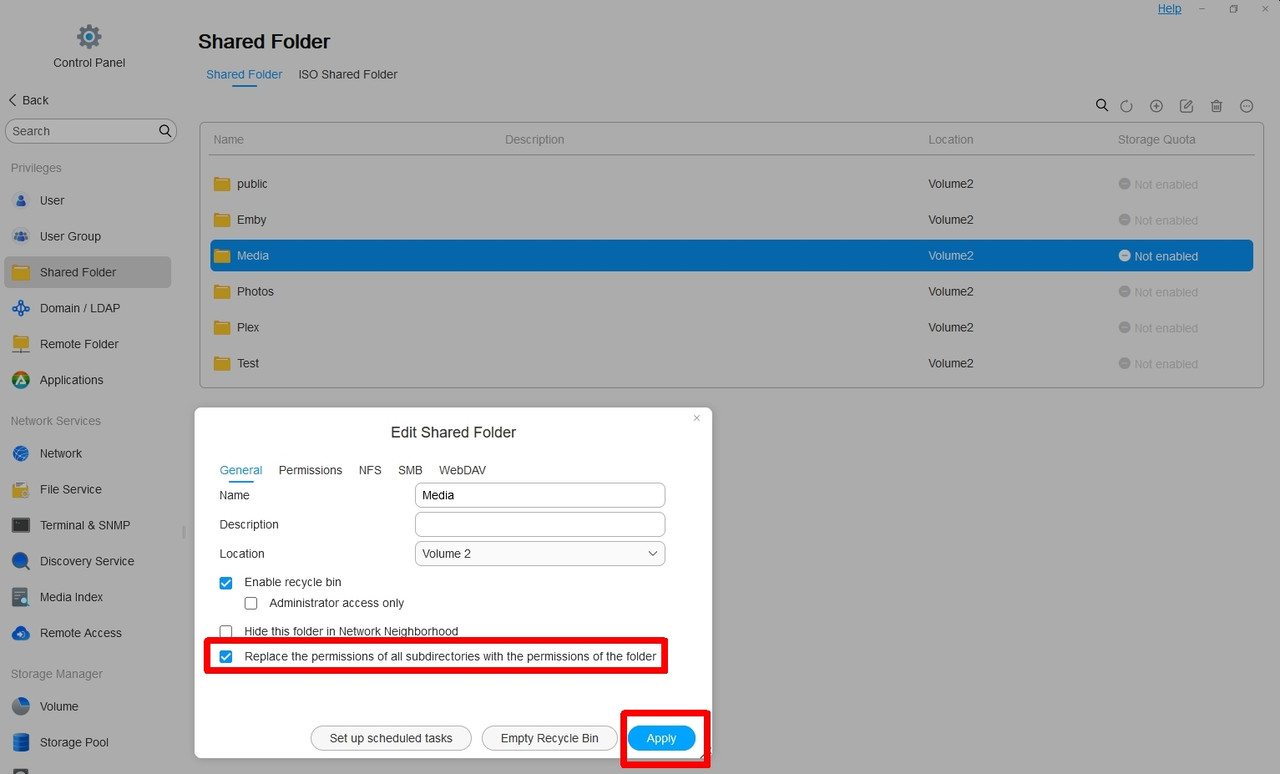Open the Location Volume 2 dropdown
Viewport: 1280px width, 774px height.
tap(540, 553)
